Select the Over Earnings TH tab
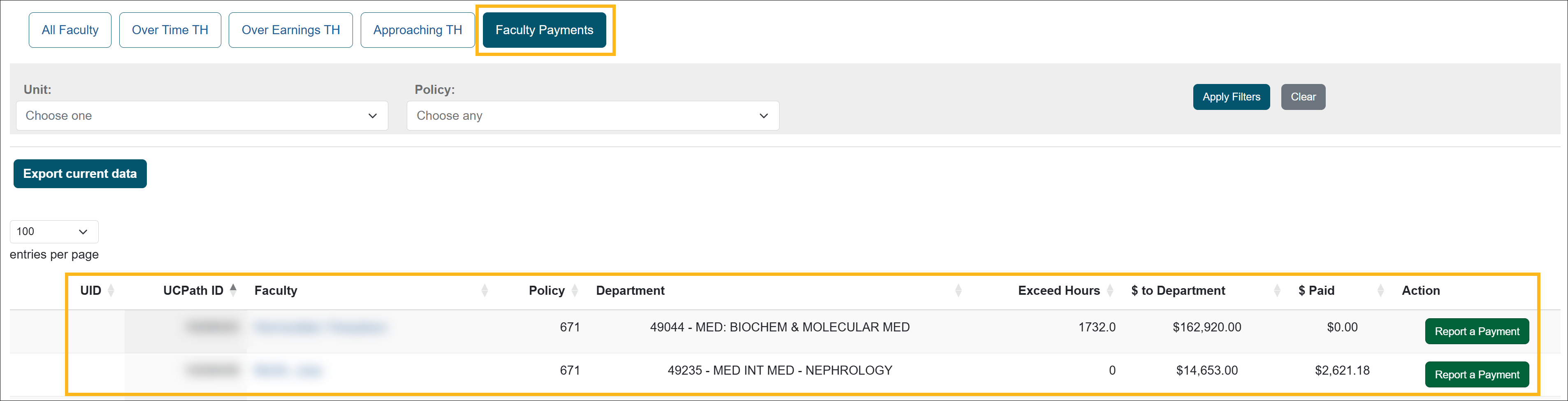 (290, 30)
